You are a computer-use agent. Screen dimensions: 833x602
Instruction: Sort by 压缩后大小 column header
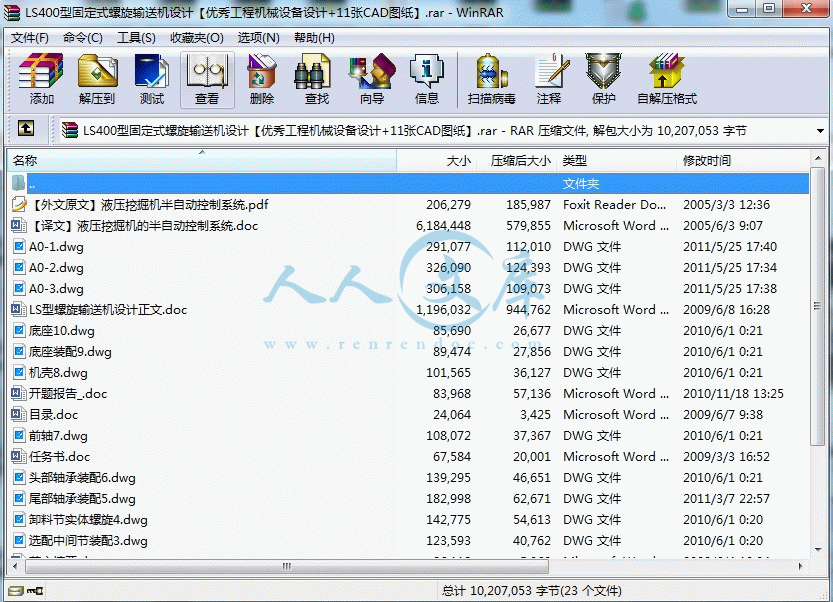pos(517,160)
